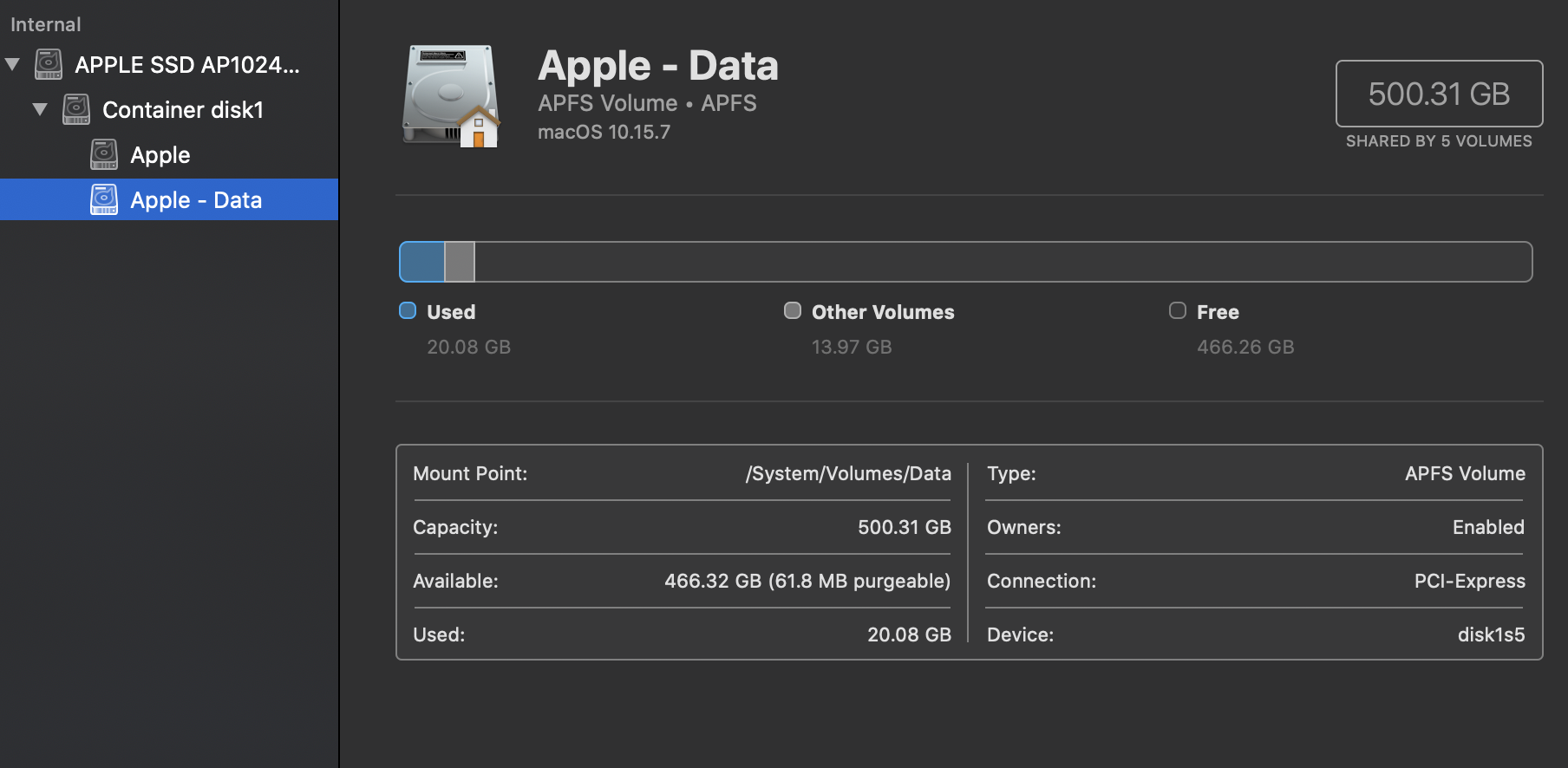Image resolution: width=1568 pixels, height=768 pixels.
Task: Collapse the APPLE SSD AP1024 disclosure triangle
Action: tap(13, 64)
